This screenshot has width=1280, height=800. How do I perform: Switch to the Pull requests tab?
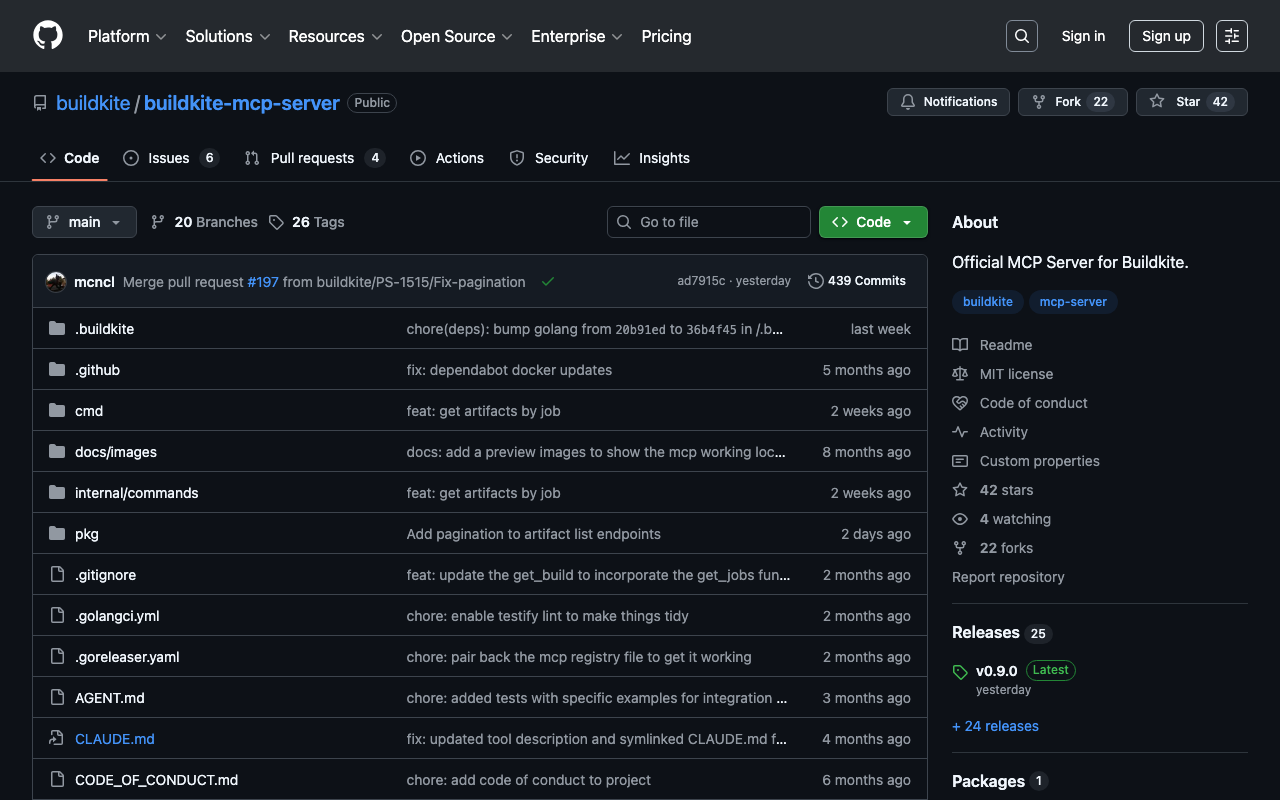click(313, 158)
